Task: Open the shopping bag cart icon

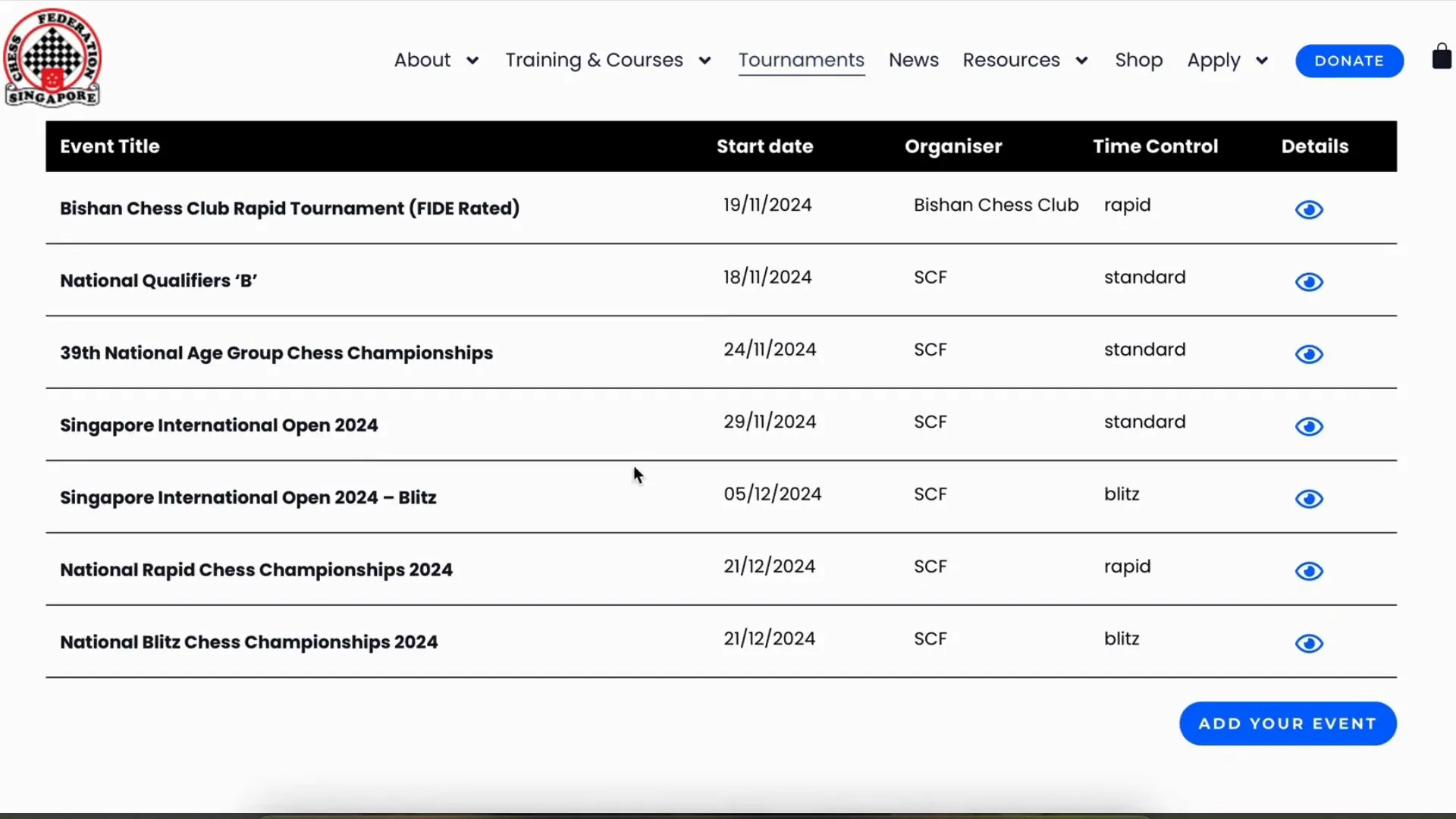Action: click(x=1441, y=58)
